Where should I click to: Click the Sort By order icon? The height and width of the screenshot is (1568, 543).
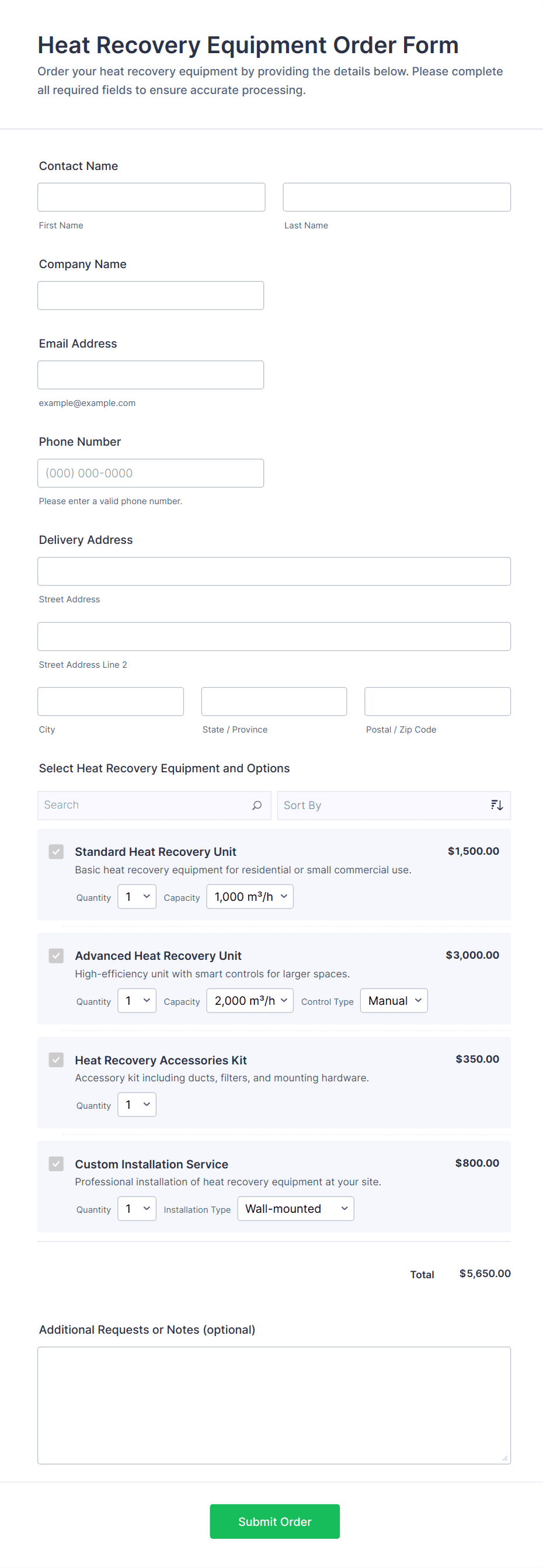click(496, 805)
